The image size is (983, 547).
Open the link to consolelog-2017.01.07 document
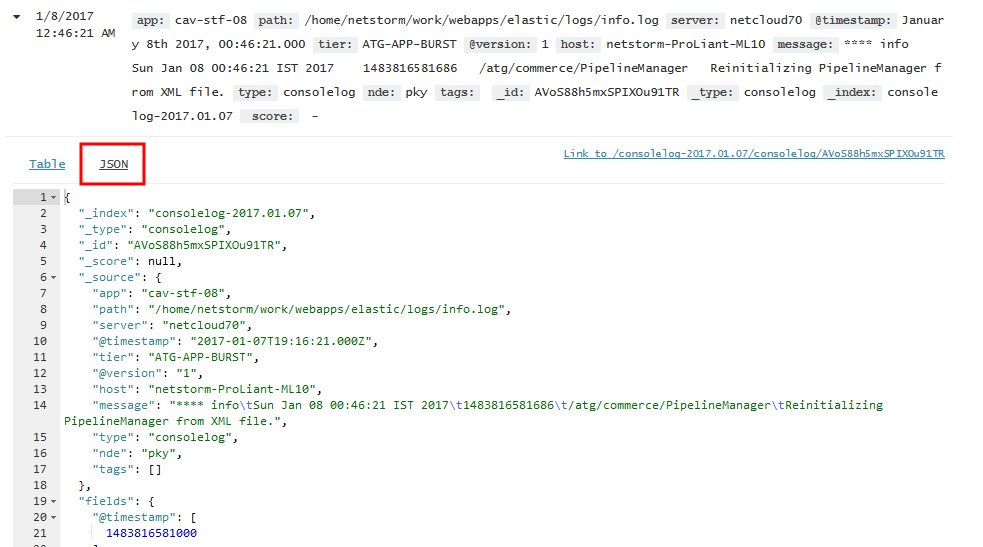pos(754,154)
